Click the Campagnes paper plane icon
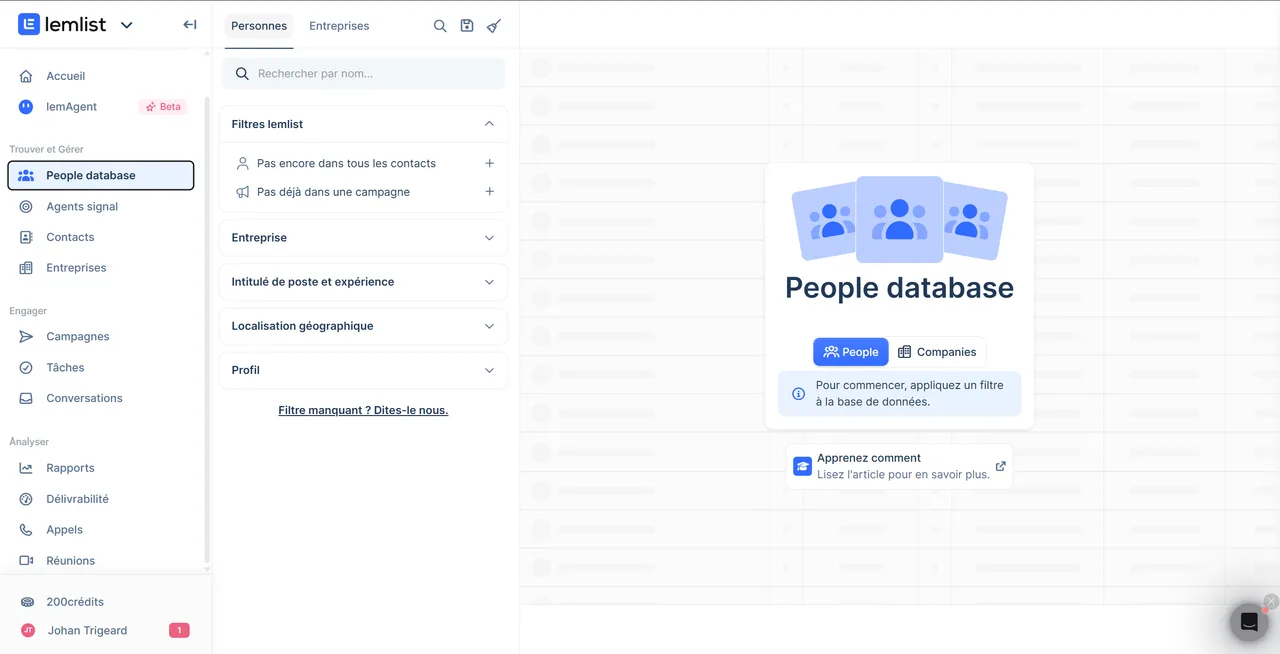The width and height of the screenshot is (1280, 654). click(26, 337)
